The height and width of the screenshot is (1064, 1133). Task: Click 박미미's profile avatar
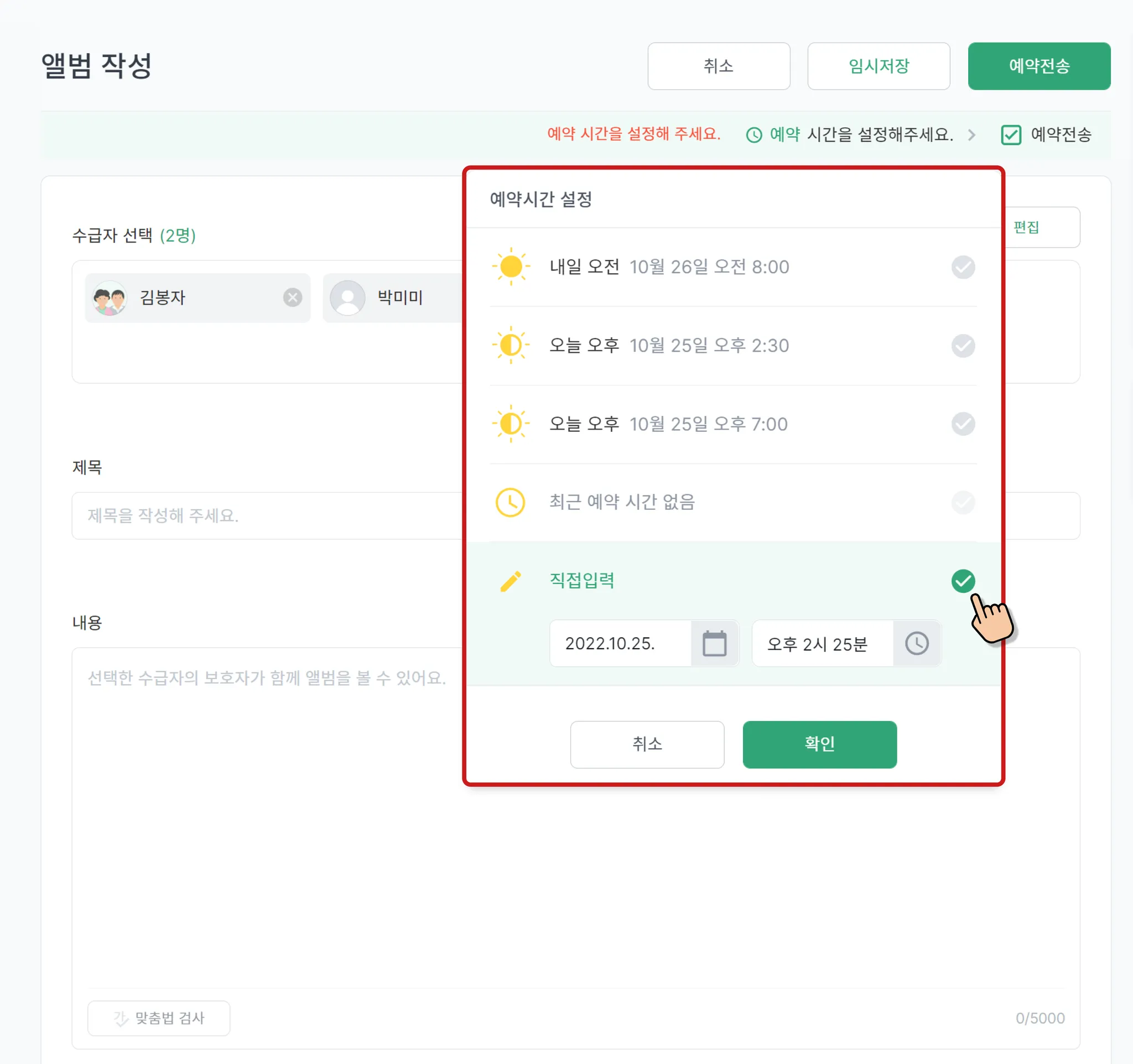point(347,298)
